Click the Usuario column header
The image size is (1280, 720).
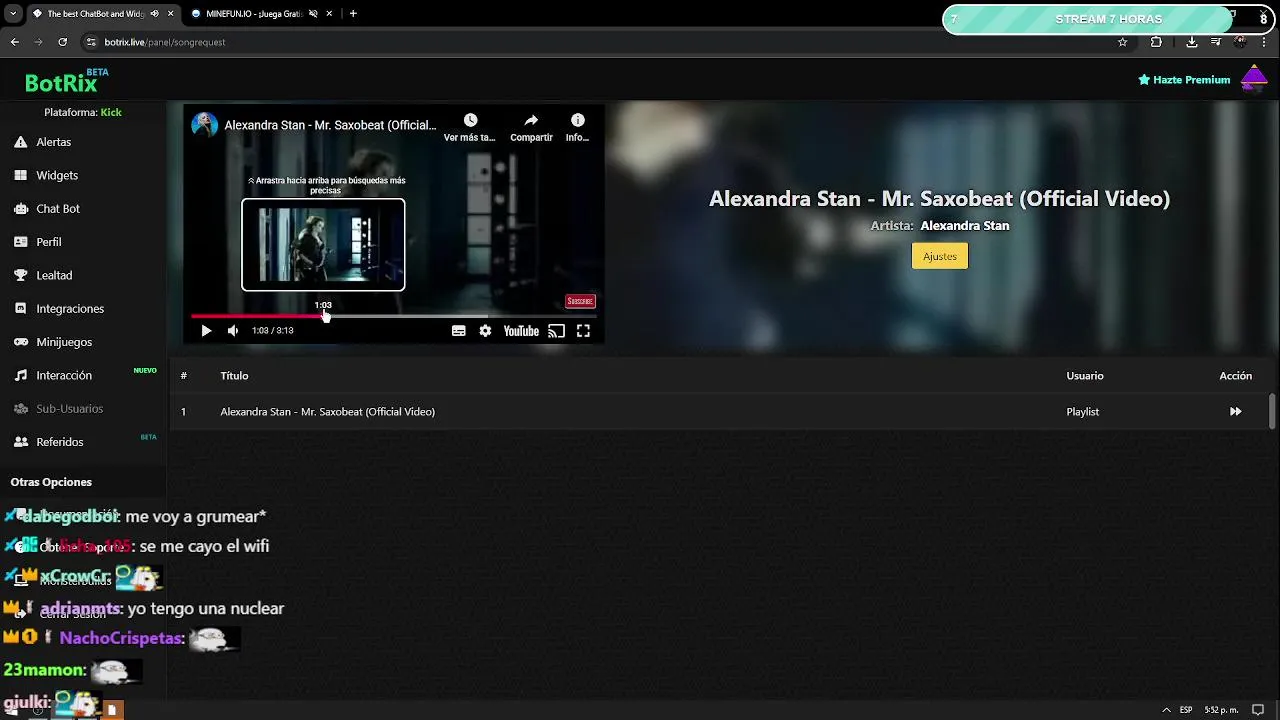[1085, 376]
